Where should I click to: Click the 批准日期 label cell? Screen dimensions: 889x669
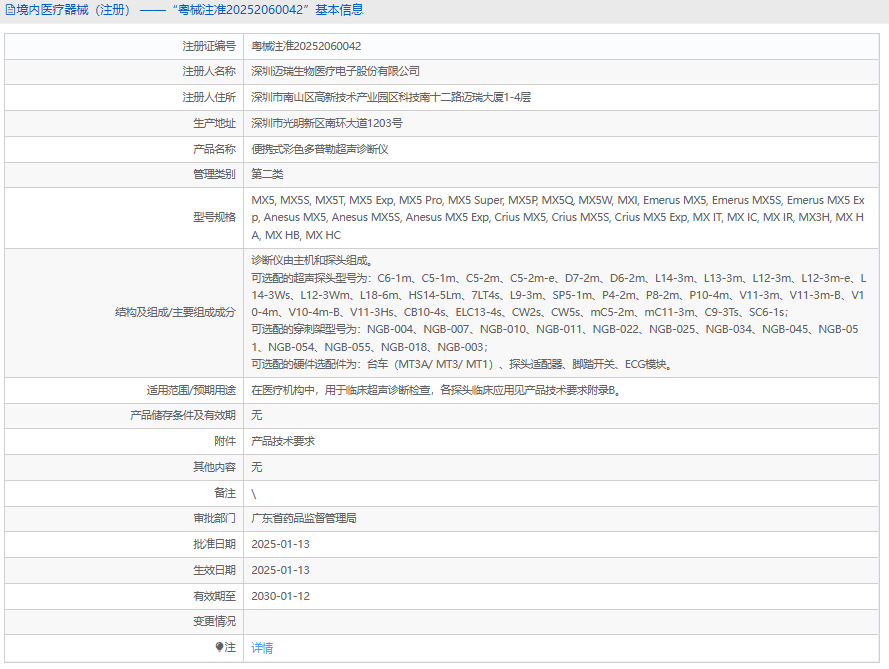124,544
